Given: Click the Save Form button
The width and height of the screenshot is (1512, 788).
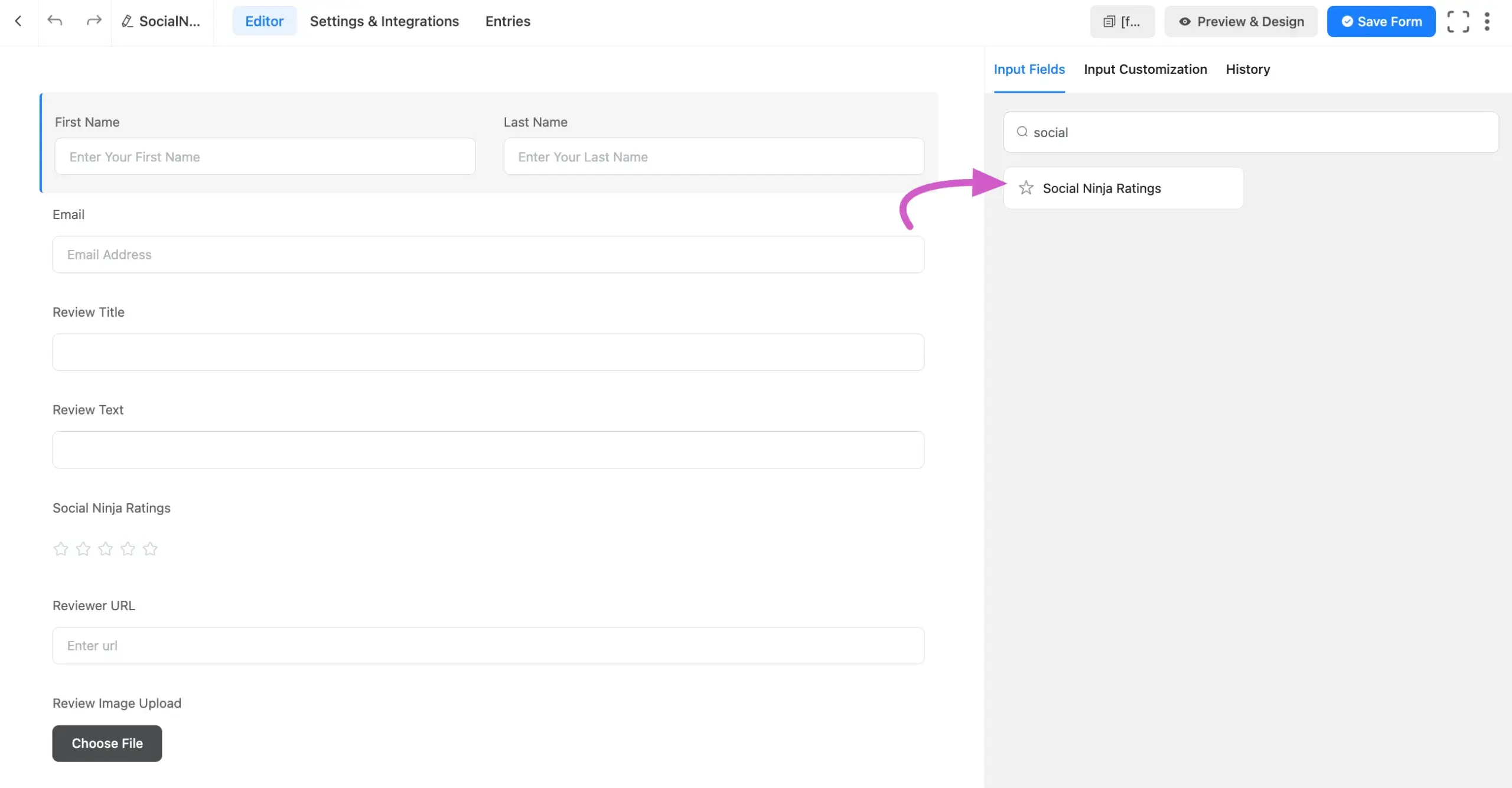Looking at the screenshot, I should 1380,22.
